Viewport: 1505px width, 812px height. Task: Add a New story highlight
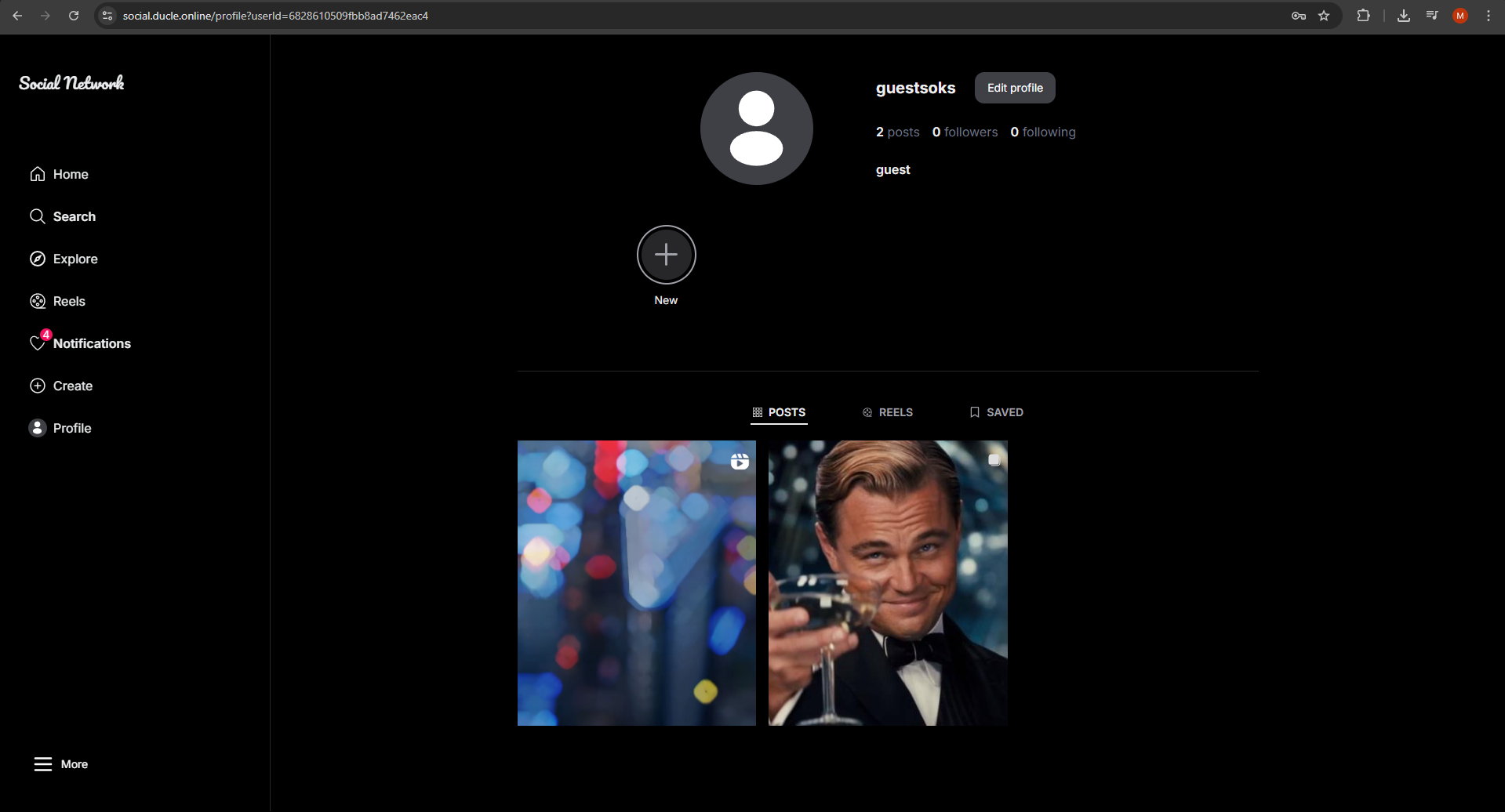666,255
